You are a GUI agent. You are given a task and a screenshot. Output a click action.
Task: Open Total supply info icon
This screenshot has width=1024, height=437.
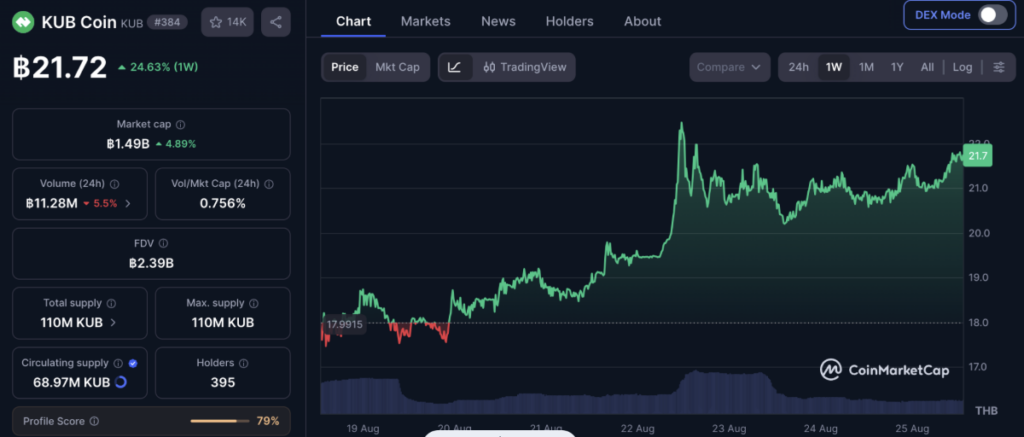[111, 303]
